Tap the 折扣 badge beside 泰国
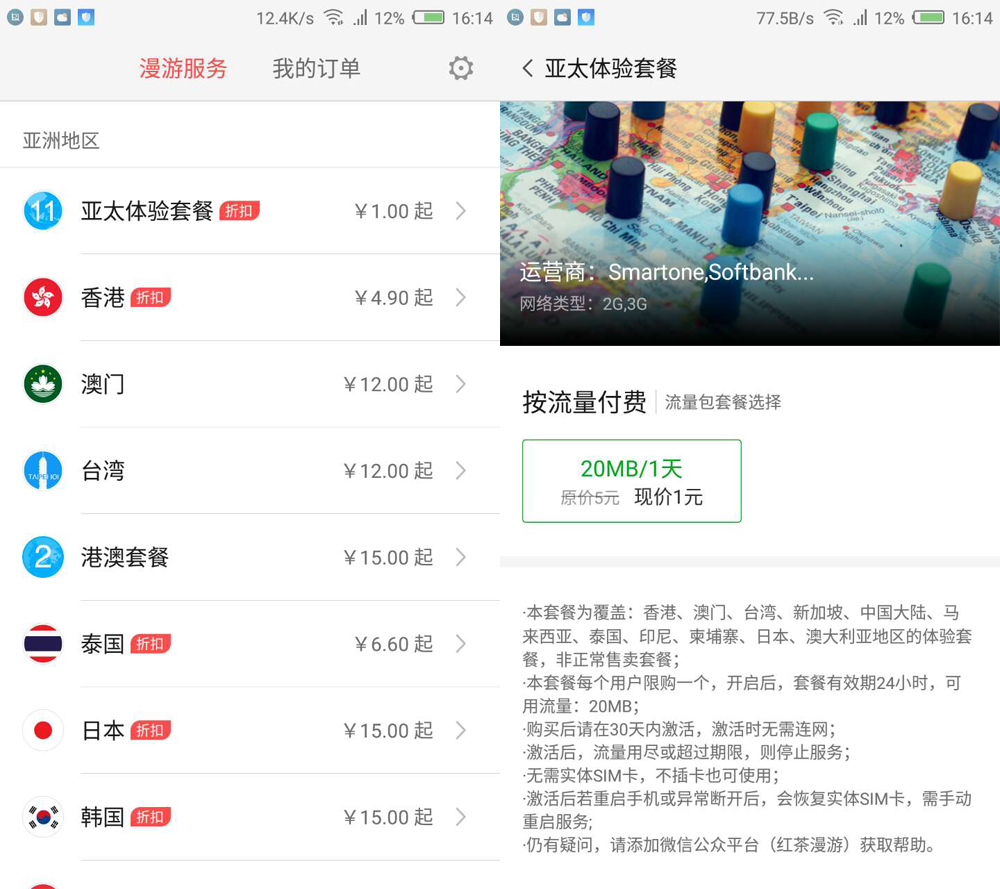This screenshot has width=1000, height=889. 151,644
